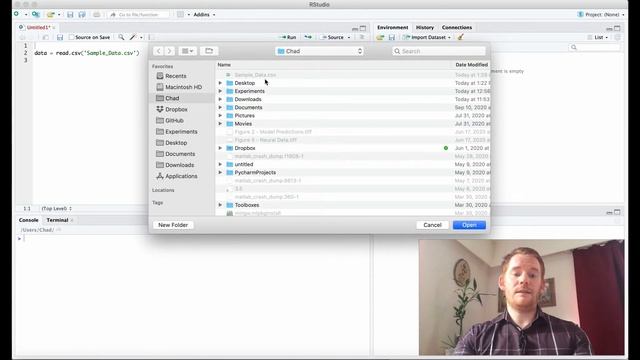
Task: Switch to the Console tab
Action: [29, 220]
